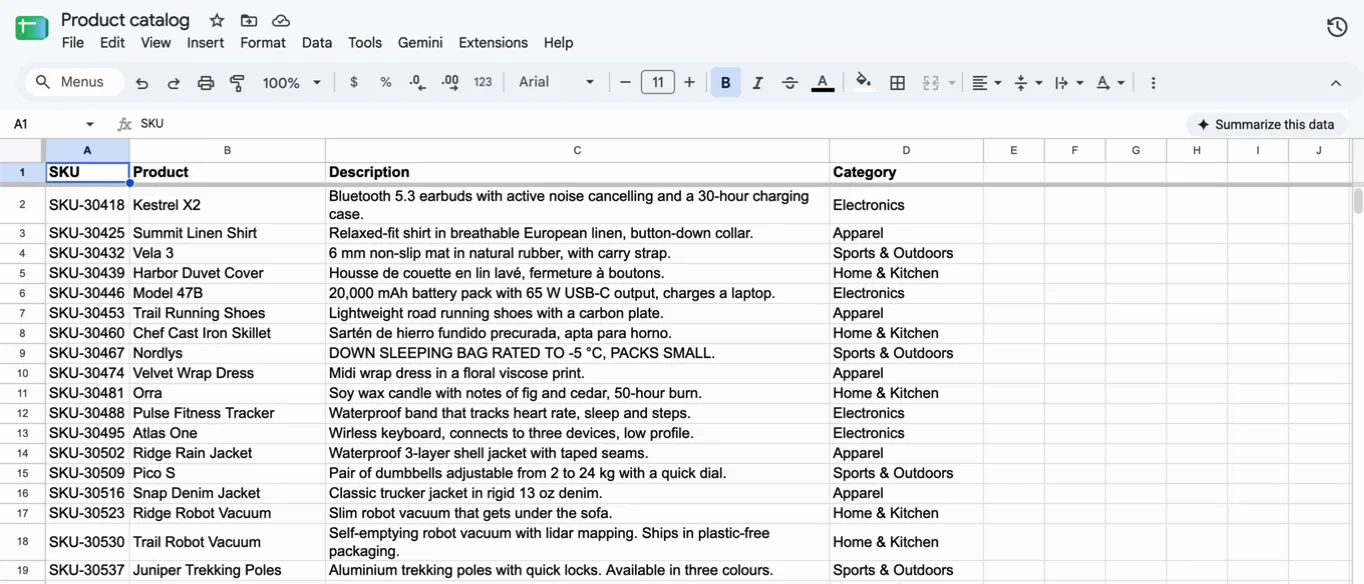The width and height of the screenshot is (1364, 584).
Task: Collapse the toolbar header chevron
Action: click(1336, 83)
